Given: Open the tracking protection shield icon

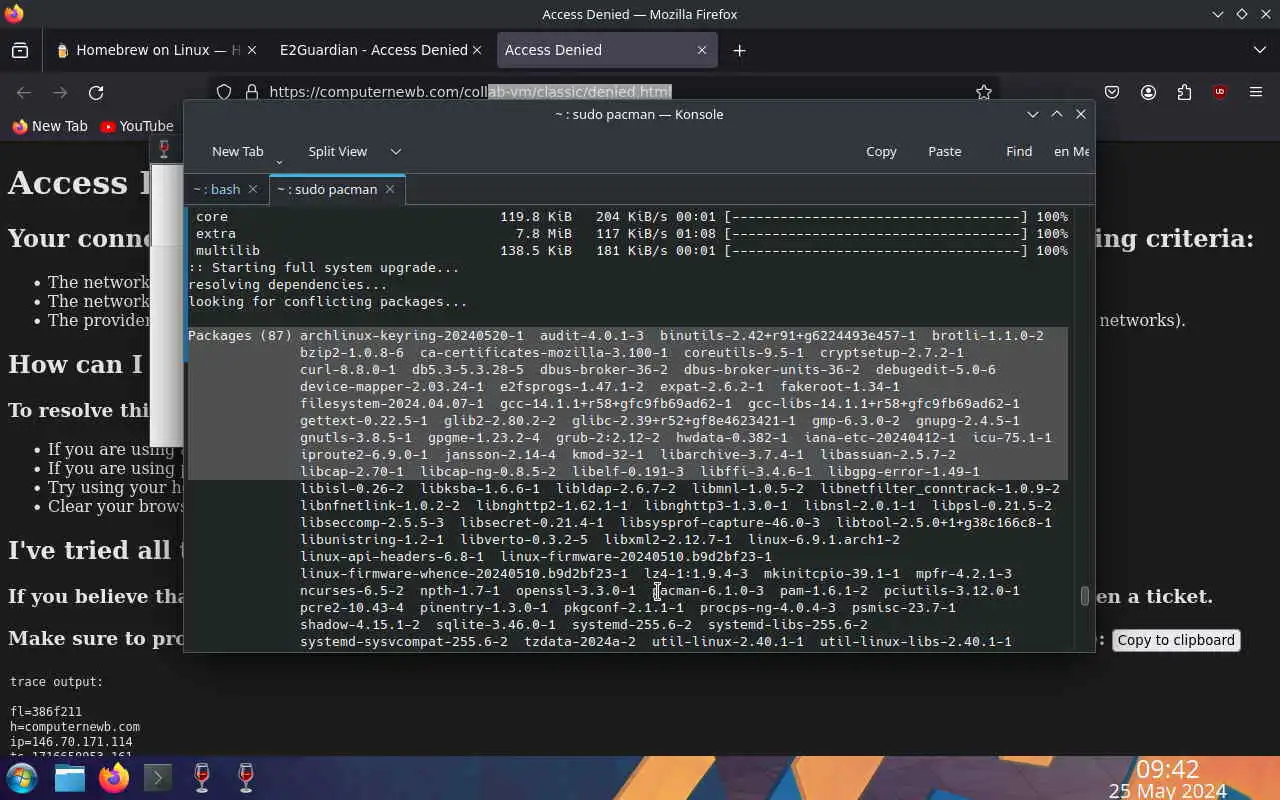Looking at the screenshot, I should pos(224,92).
